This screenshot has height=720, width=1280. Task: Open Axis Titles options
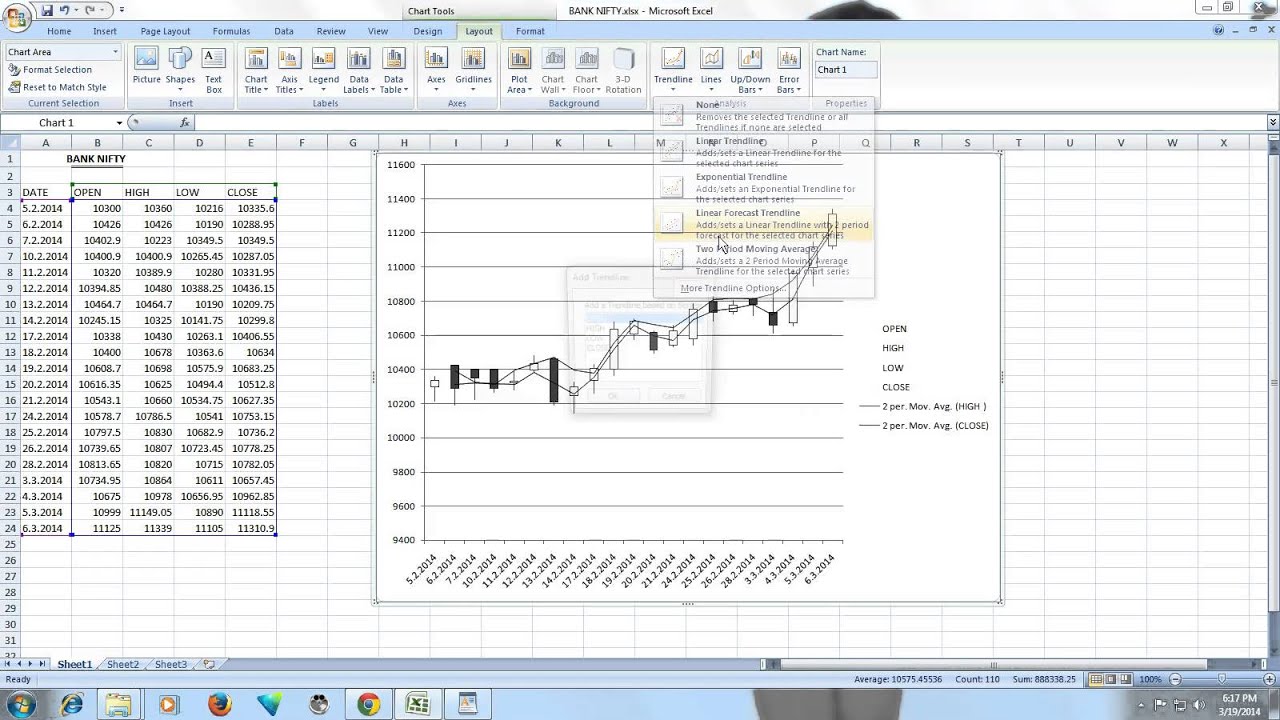pos(289,70)
